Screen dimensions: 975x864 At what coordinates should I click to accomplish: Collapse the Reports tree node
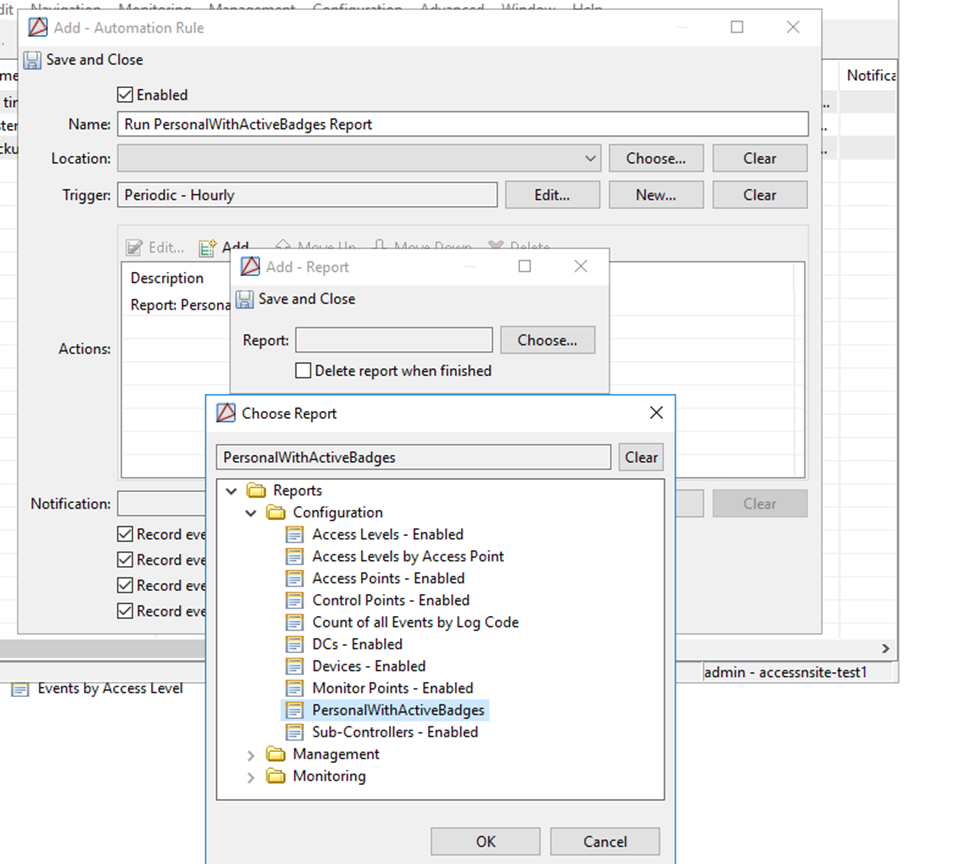231,491
